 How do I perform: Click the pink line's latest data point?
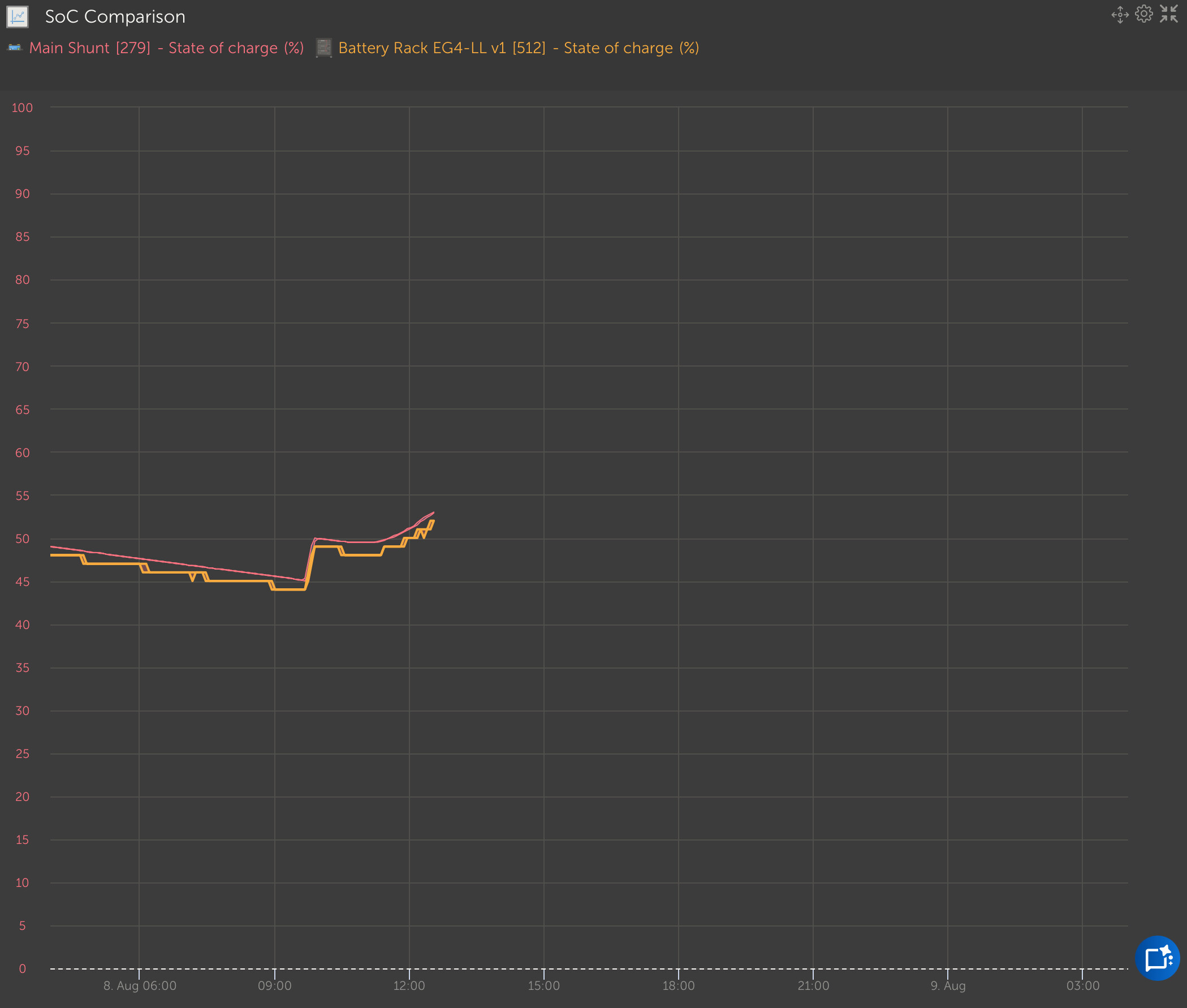coord(434,512)
